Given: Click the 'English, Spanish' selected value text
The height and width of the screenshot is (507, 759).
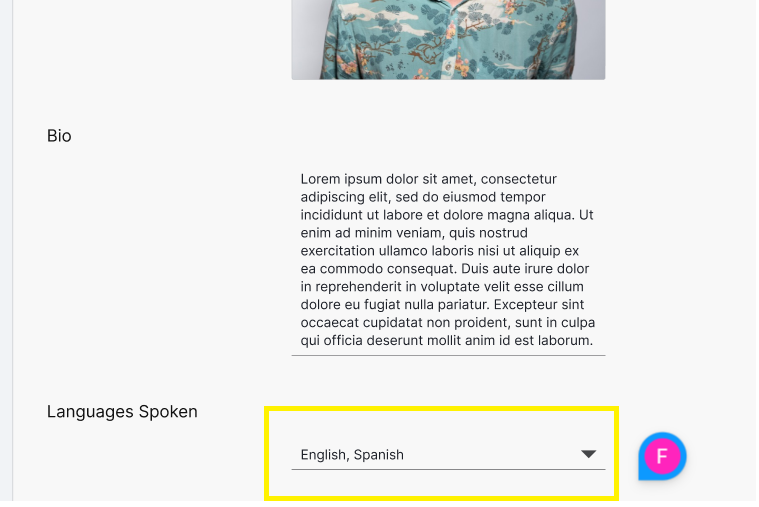Looking at the screenshot, I should coord(352,455).
